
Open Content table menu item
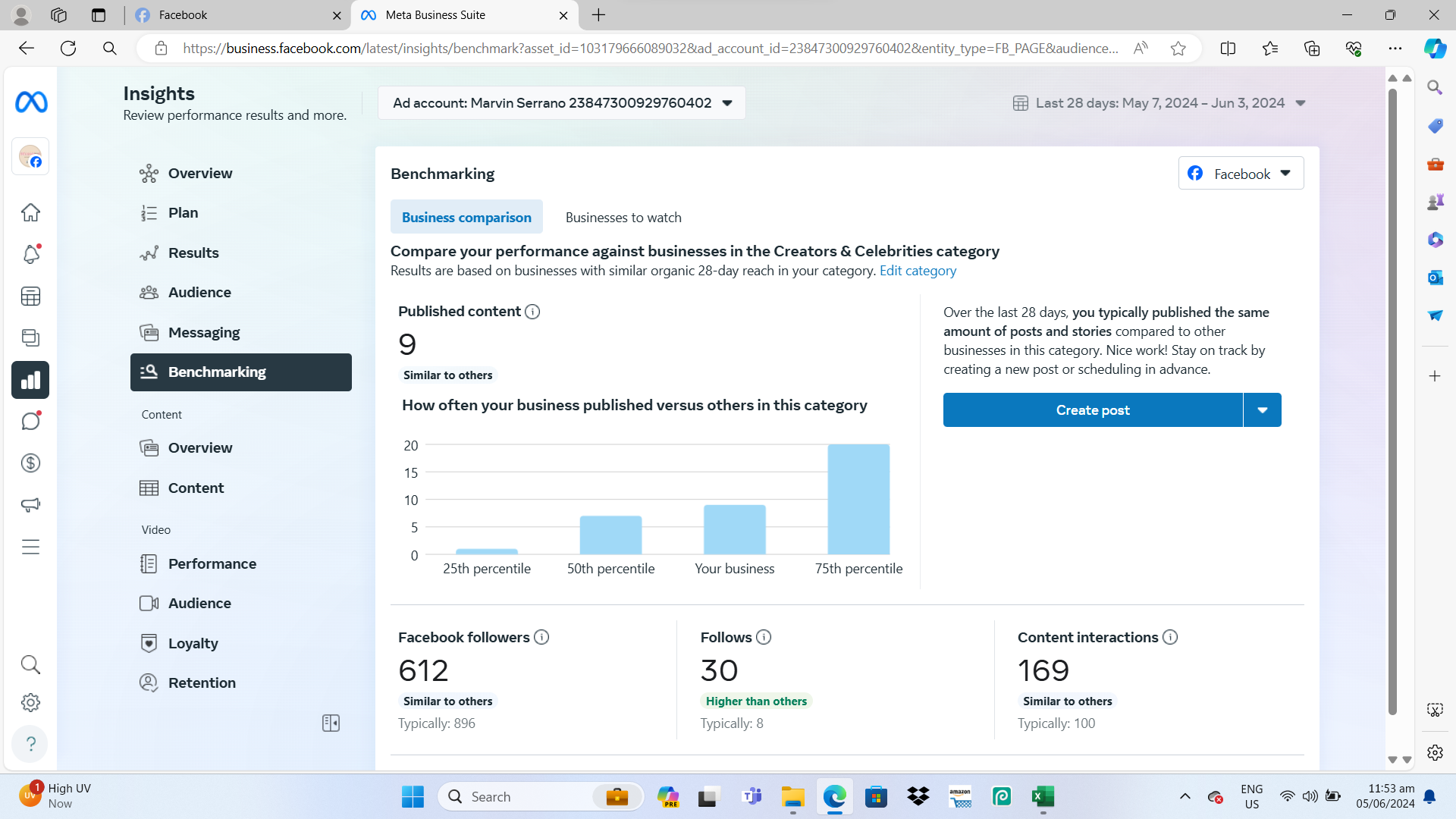pos(240,488)
